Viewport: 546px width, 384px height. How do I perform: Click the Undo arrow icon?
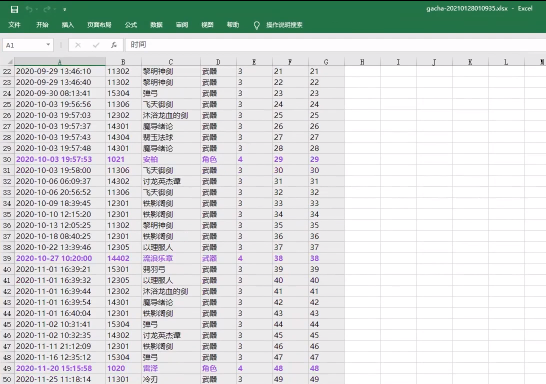29,9
